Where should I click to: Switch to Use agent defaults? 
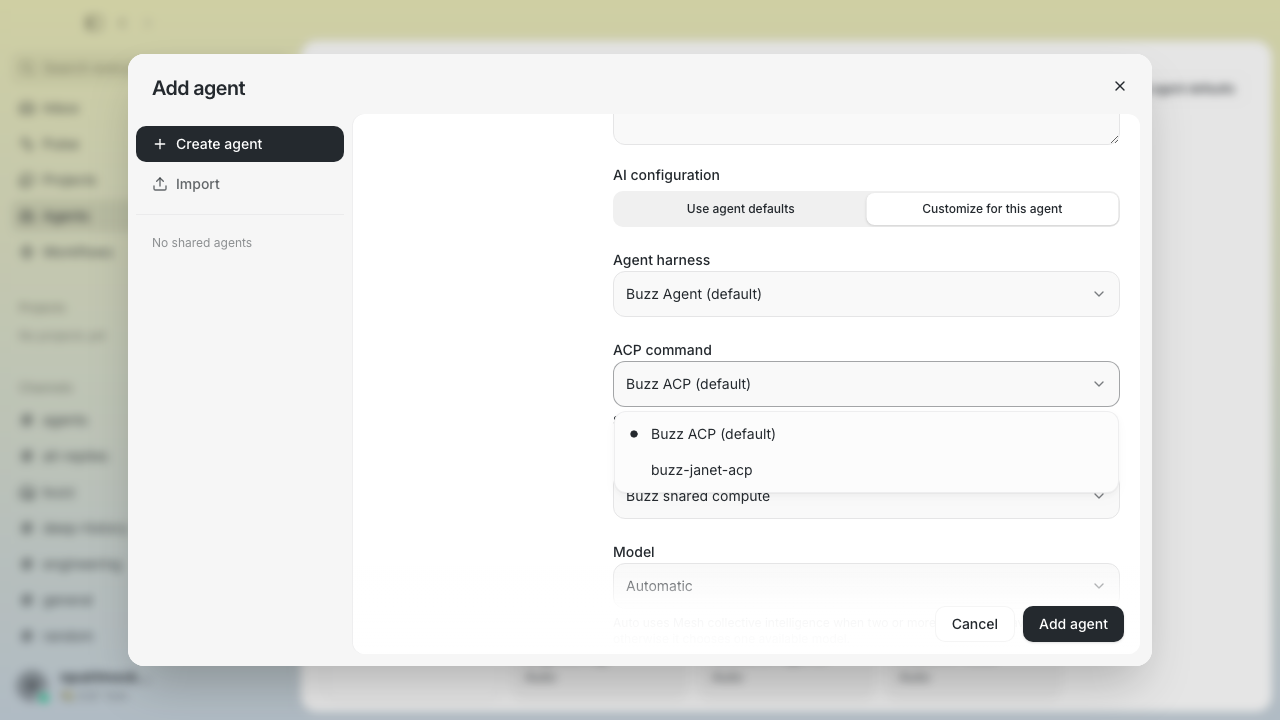pos(740,209)
